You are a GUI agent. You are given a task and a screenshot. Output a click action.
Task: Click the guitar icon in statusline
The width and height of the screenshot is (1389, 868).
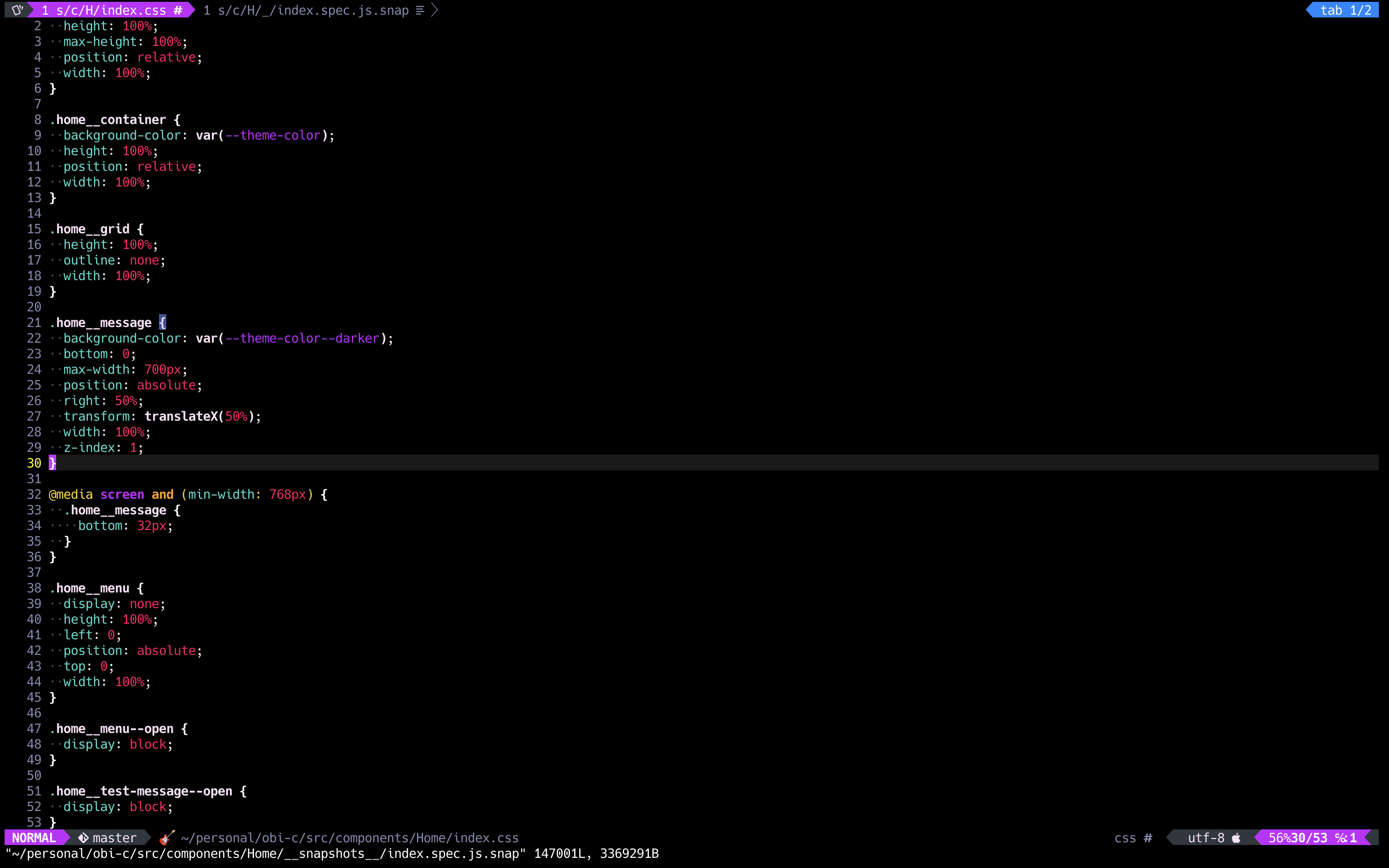[167, 838]
